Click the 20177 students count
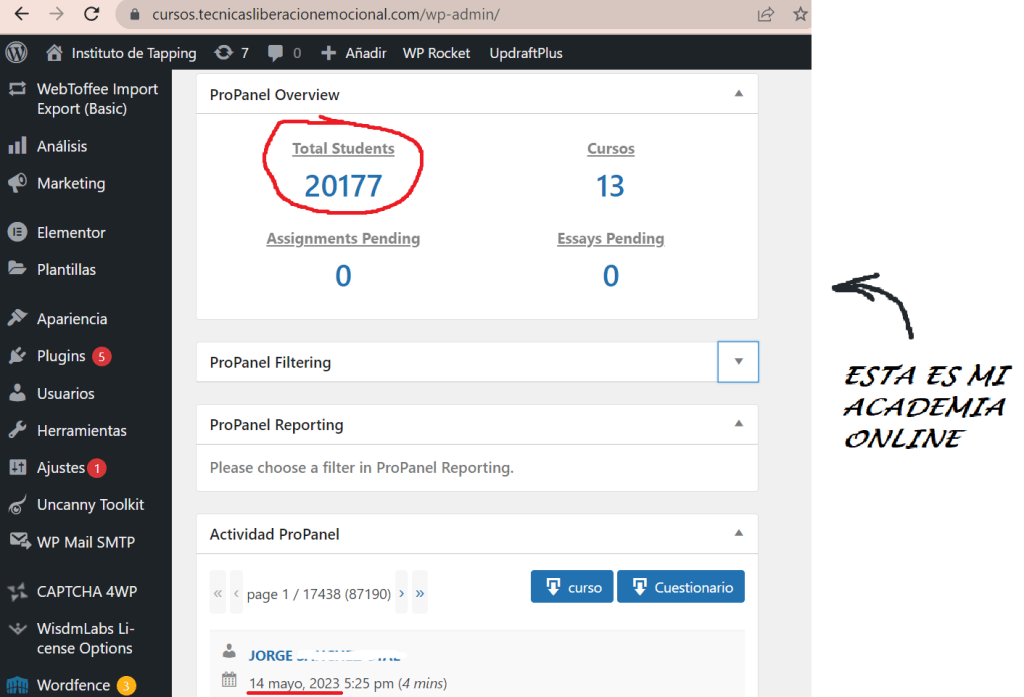The height and width of the screenshot is (697, 1024). (x=344, y=186)
